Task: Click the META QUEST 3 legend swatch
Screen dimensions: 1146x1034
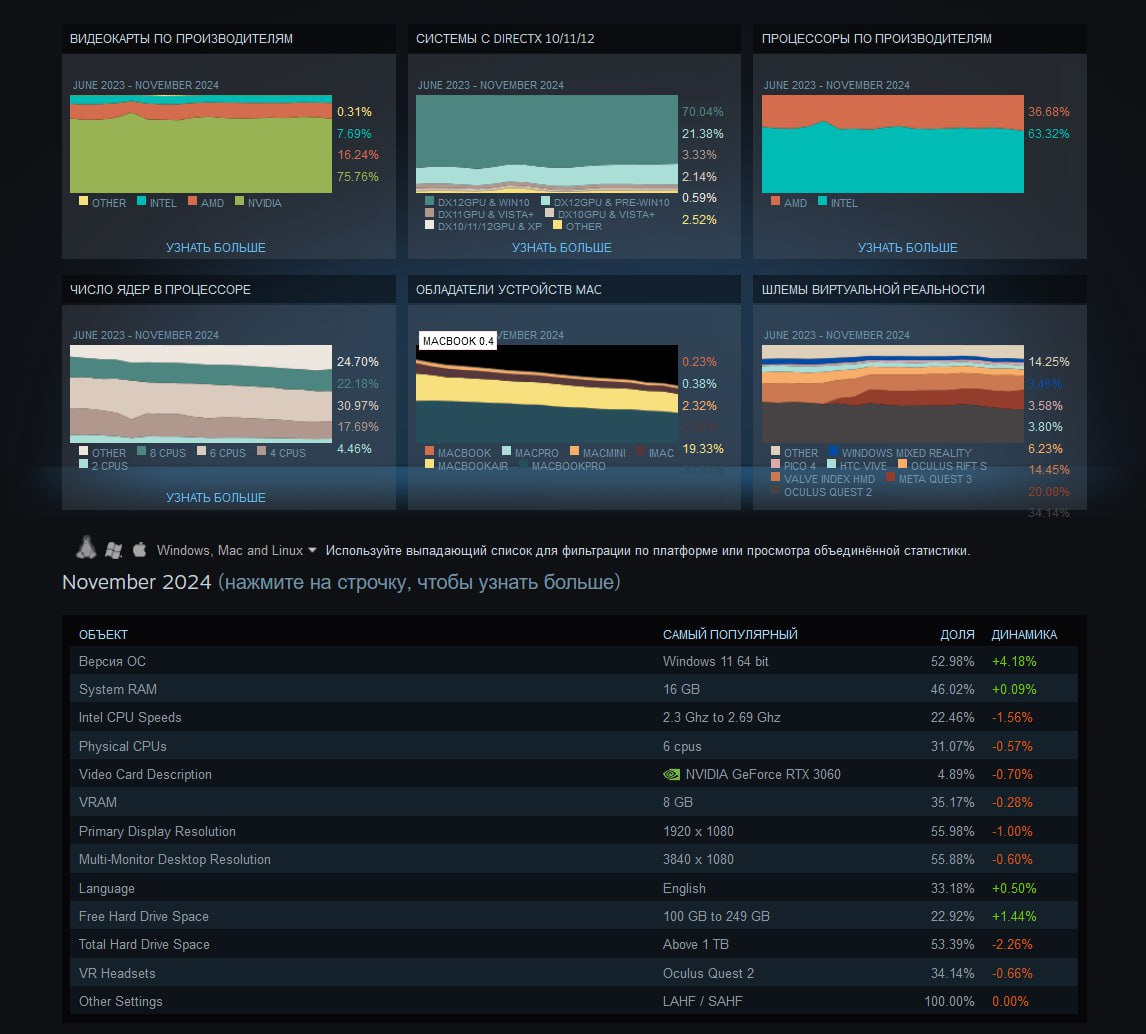Action: click(890, 477)
